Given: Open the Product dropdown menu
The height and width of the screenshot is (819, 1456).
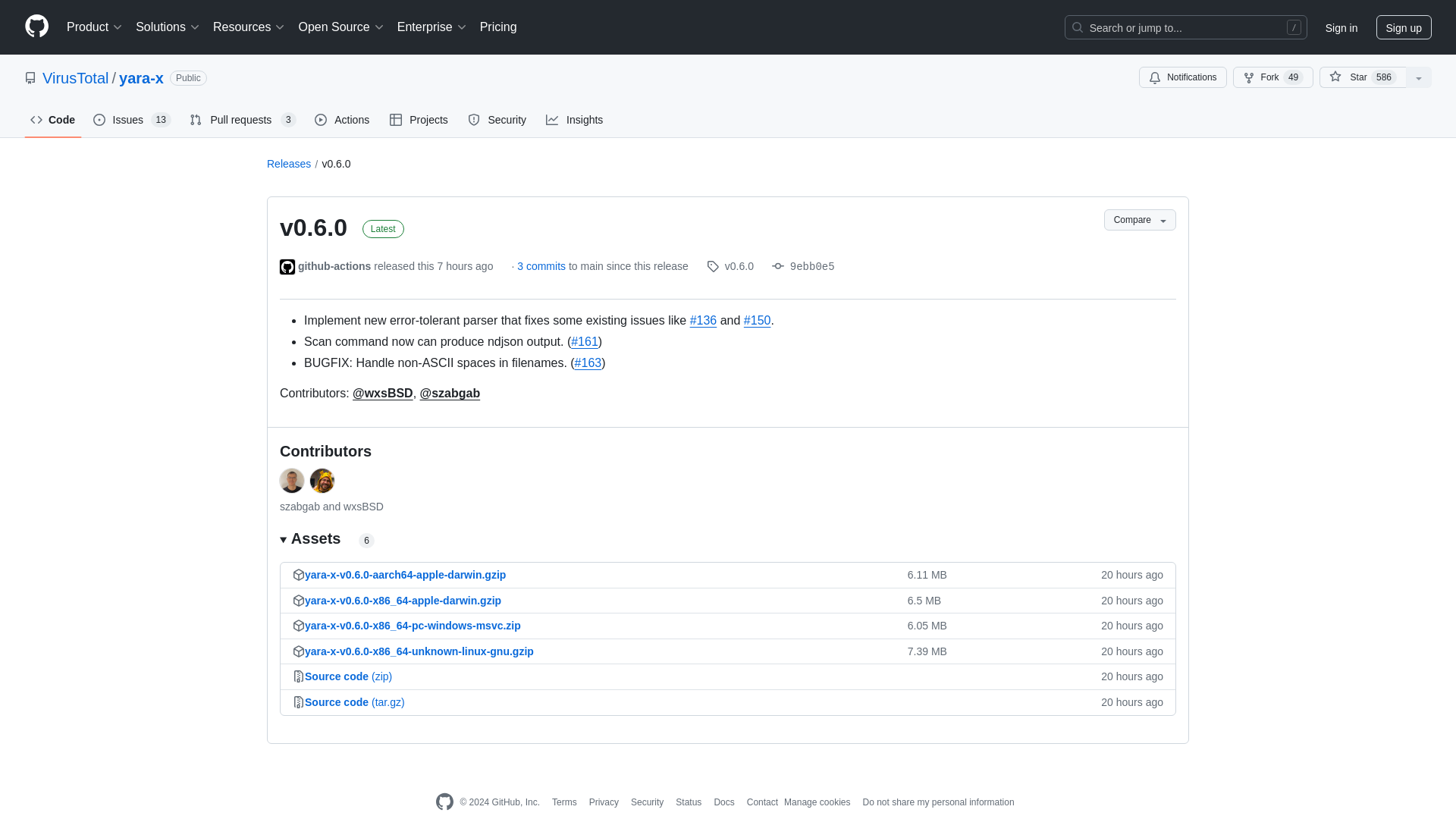Looking at the screenshot, I should point(94,27).
